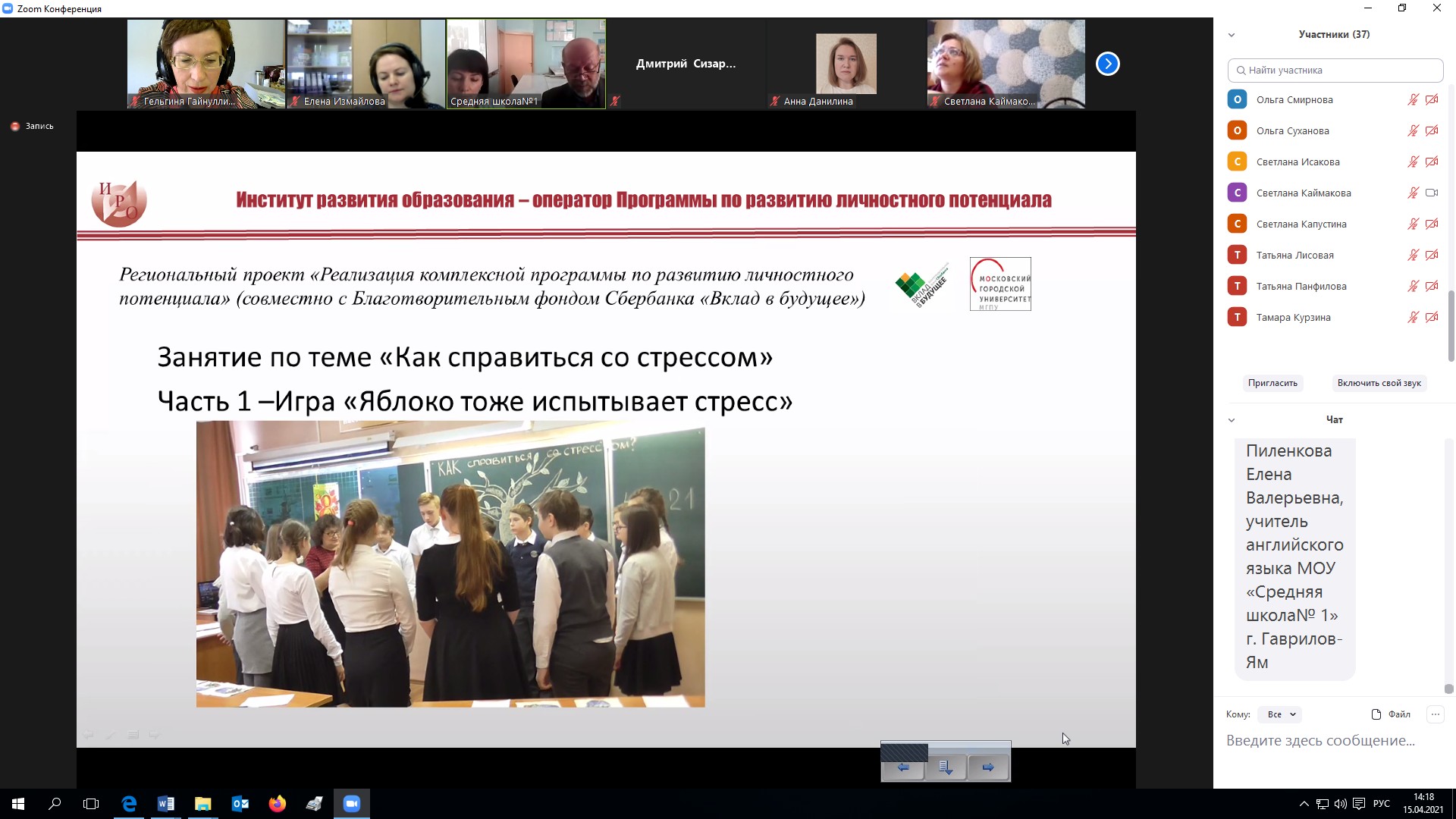Click Светлана Капустина's camera-off icon

click(x=1432, y=224)
